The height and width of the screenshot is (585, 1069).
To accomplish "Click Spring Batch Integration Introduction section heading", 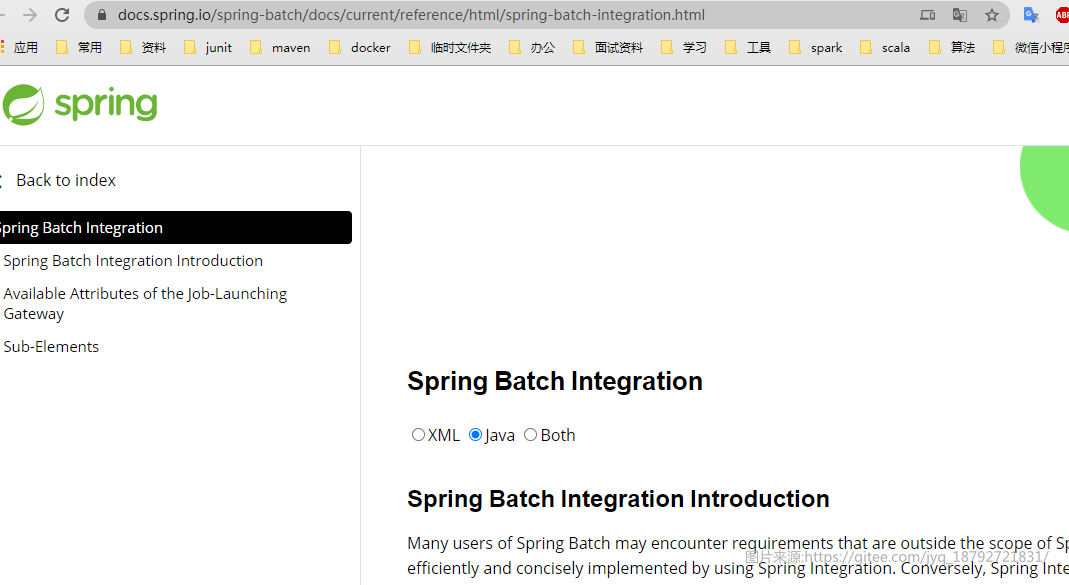I will coord(618,498).
